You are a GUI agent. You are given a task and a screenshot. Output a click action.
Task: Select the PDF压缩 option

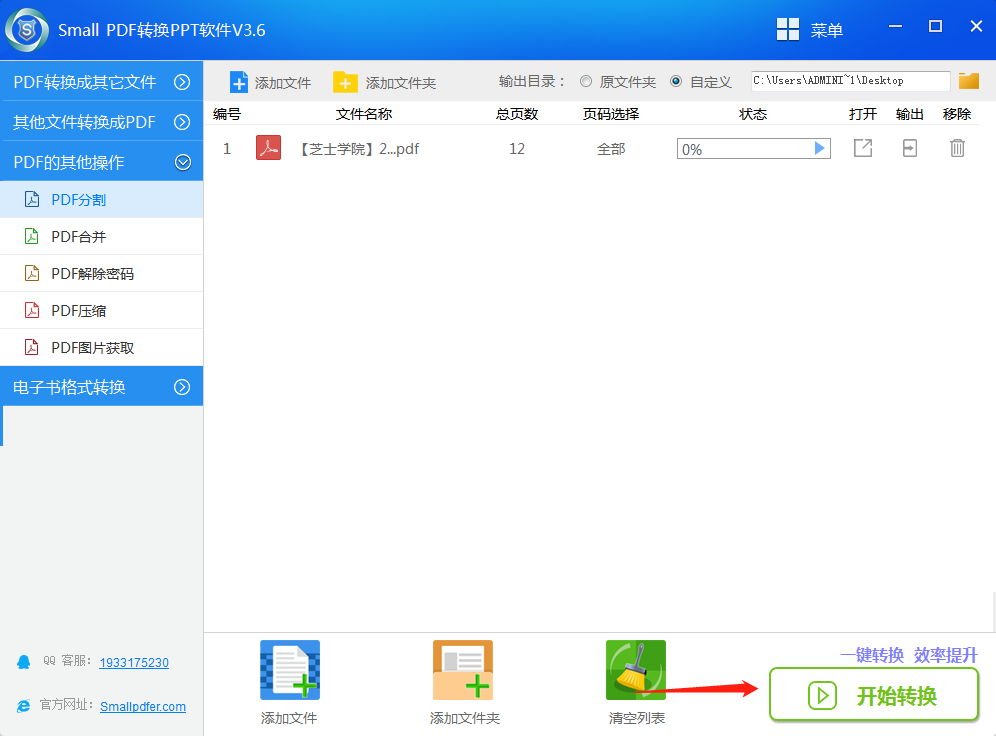coord(102,311)
